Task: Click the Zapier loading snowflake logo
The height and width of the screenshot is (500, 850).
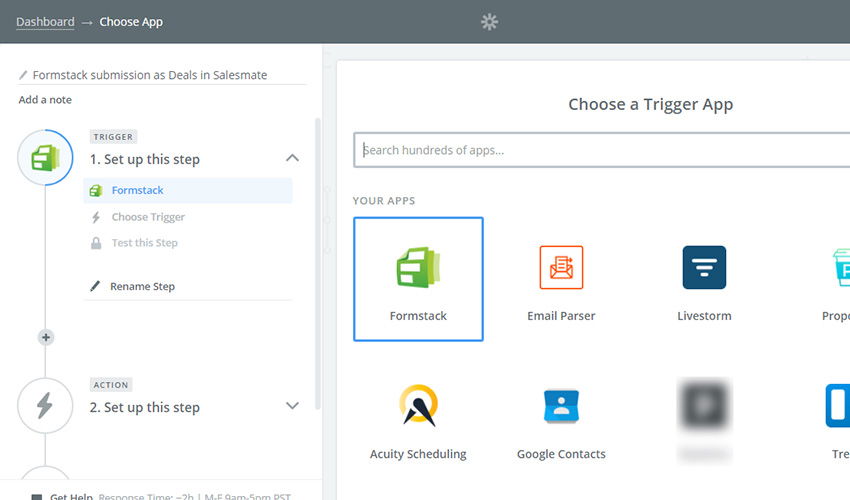Action: tap(489, 22)
